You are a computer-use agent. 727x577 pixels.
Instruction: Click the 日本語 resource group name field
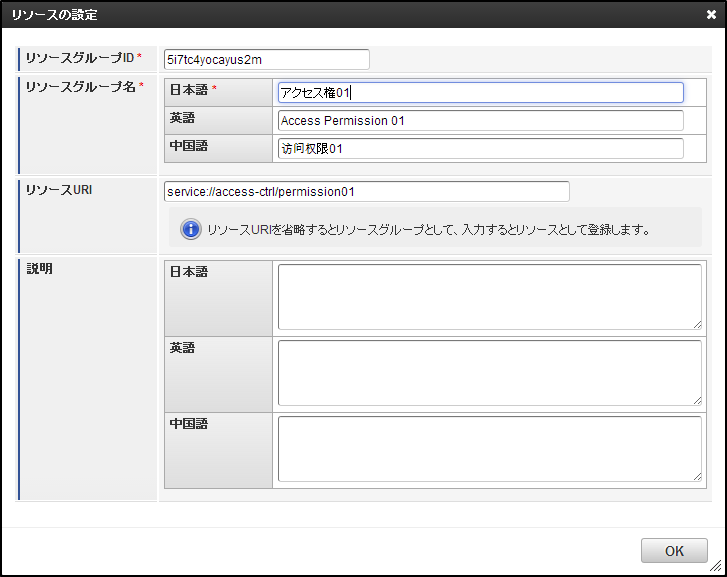click(x=480, y=92)
